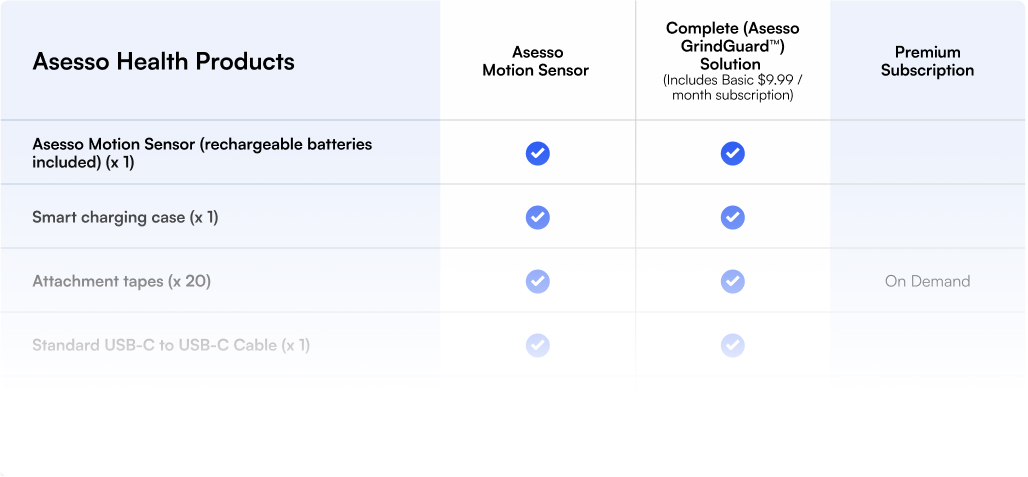The height and width of the screenshot is (477, 1028).
Task: Click Smart charging case checkmark under Complete Solution
Action: point(732,218)
